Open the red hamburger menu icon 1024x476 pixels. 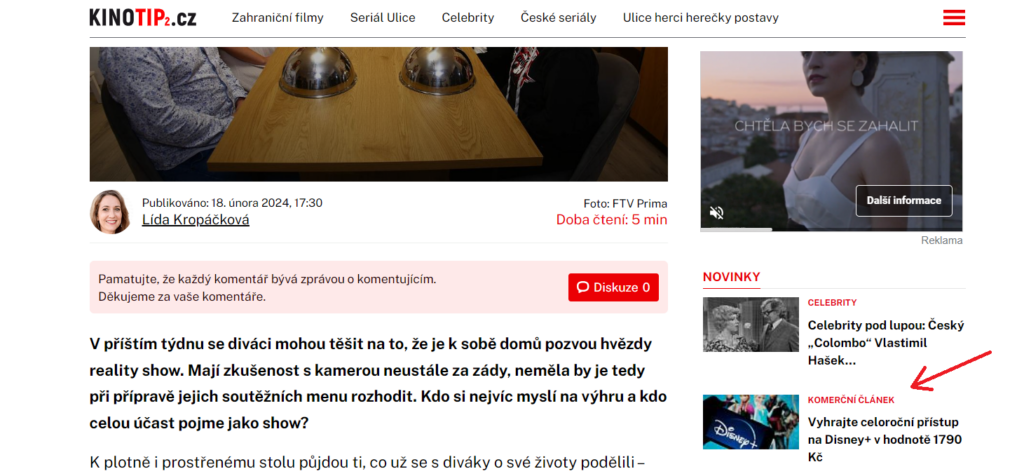point(954,18)
